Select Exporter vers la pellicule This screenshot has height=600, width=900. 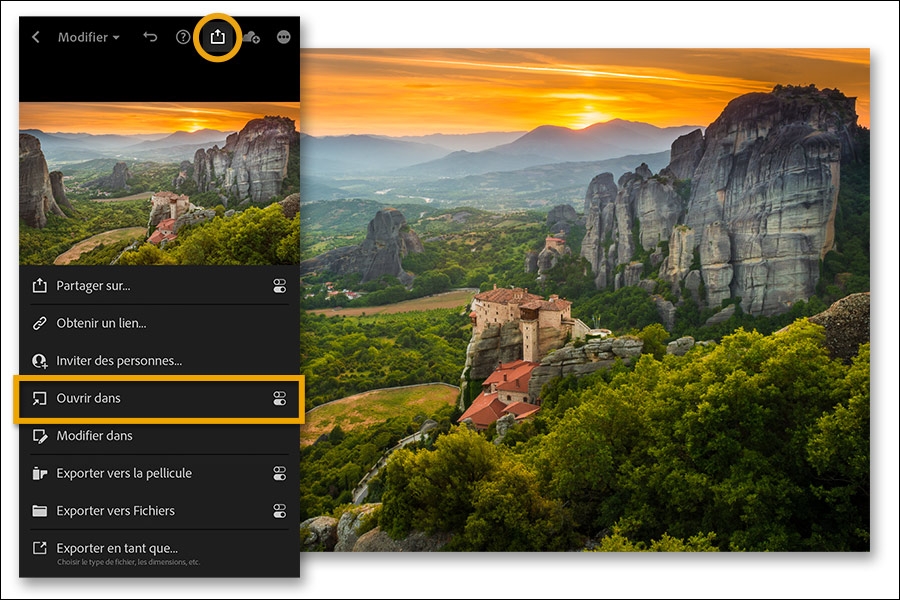(126, 473)
